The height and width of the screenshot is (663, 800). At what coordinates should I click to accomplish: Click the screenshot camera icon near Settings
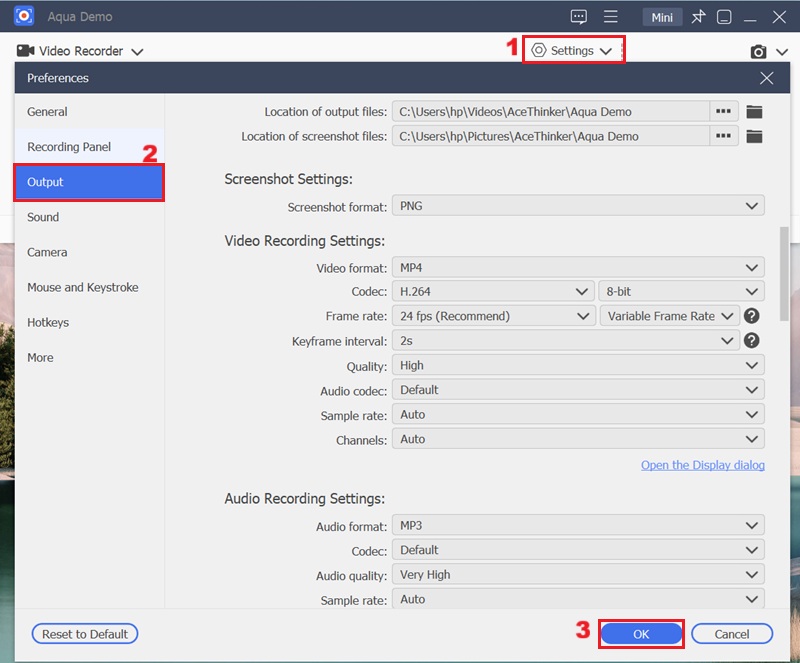pyautogui.click(x=757, y=50)
